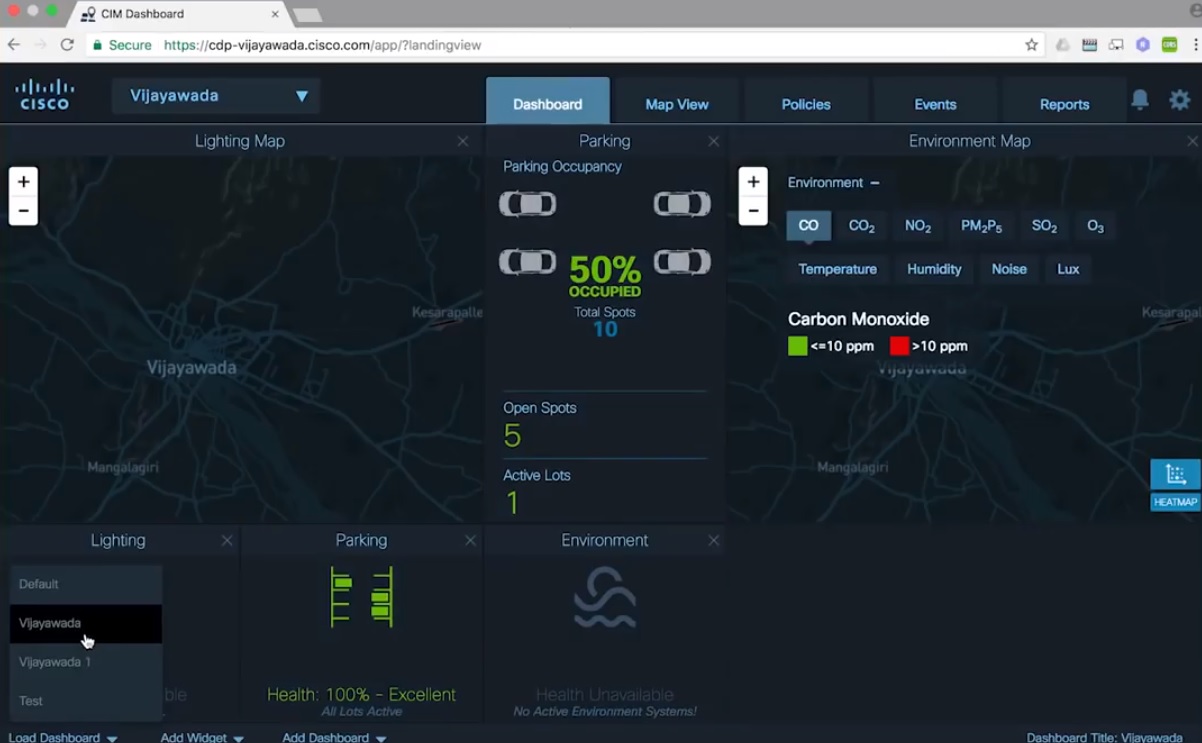Click the Environment waves icon

click(x=605, y=597)
